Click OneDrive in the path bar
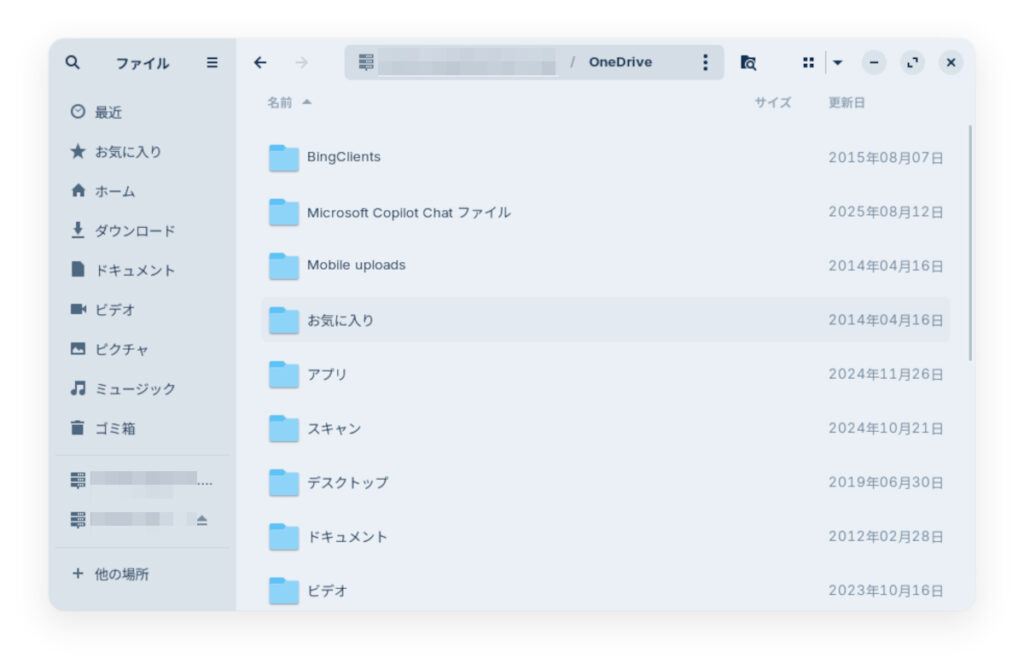 point(620,62)
